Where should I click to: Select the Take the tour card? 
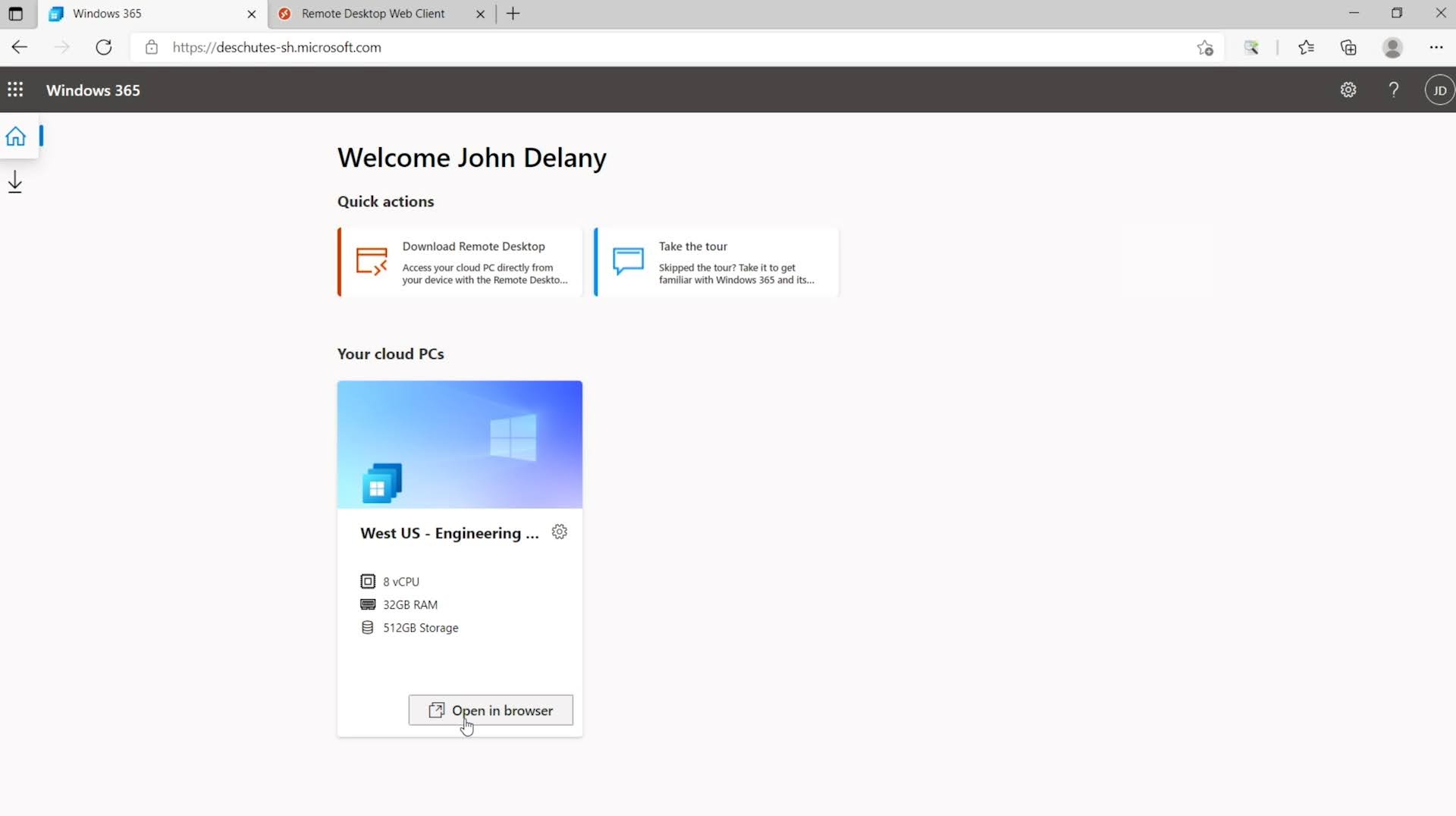[x=717, y=262]
